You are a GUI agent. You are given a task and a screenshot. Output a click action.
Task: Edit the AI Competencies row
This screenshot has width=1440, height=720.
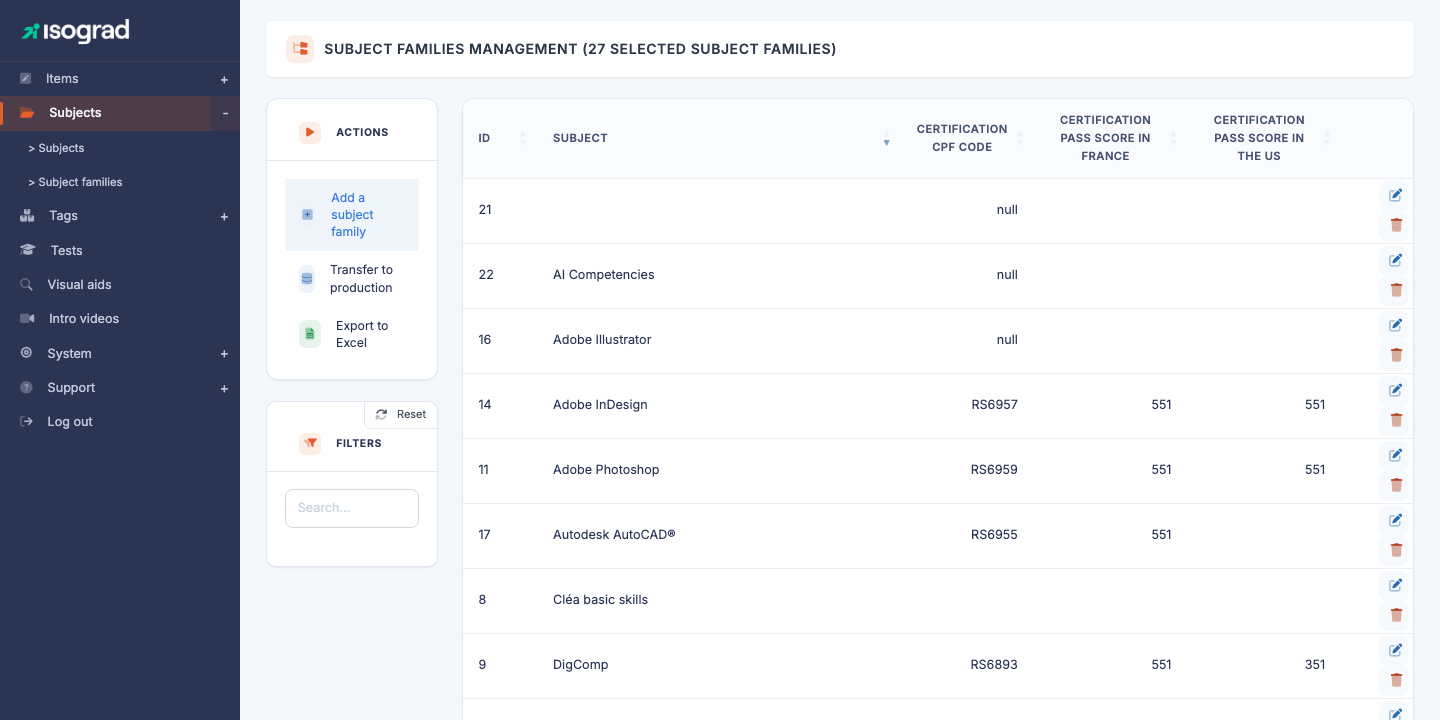(1396, 260)
